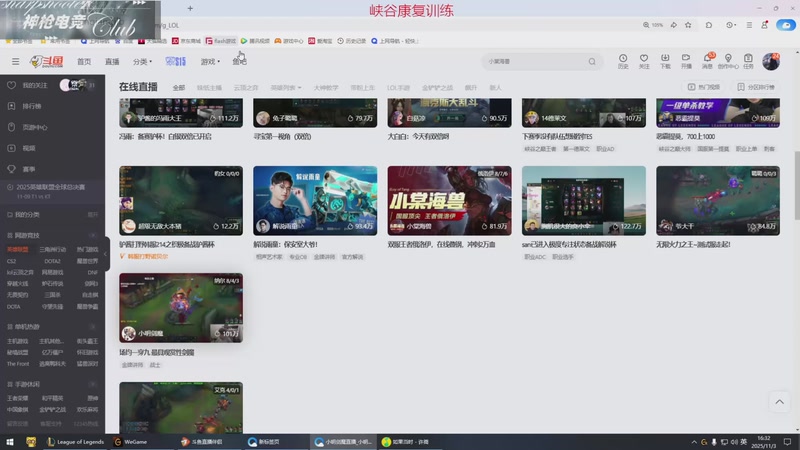Click the 韩服打野诺贝尔 orange tag link
The image size is (800, 450).
[x=143, y=256]
